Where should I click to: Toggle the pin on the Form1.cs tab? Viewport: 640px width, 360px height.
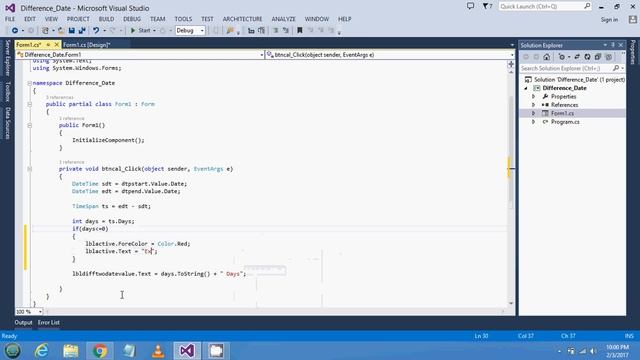[x=48, y=44]
